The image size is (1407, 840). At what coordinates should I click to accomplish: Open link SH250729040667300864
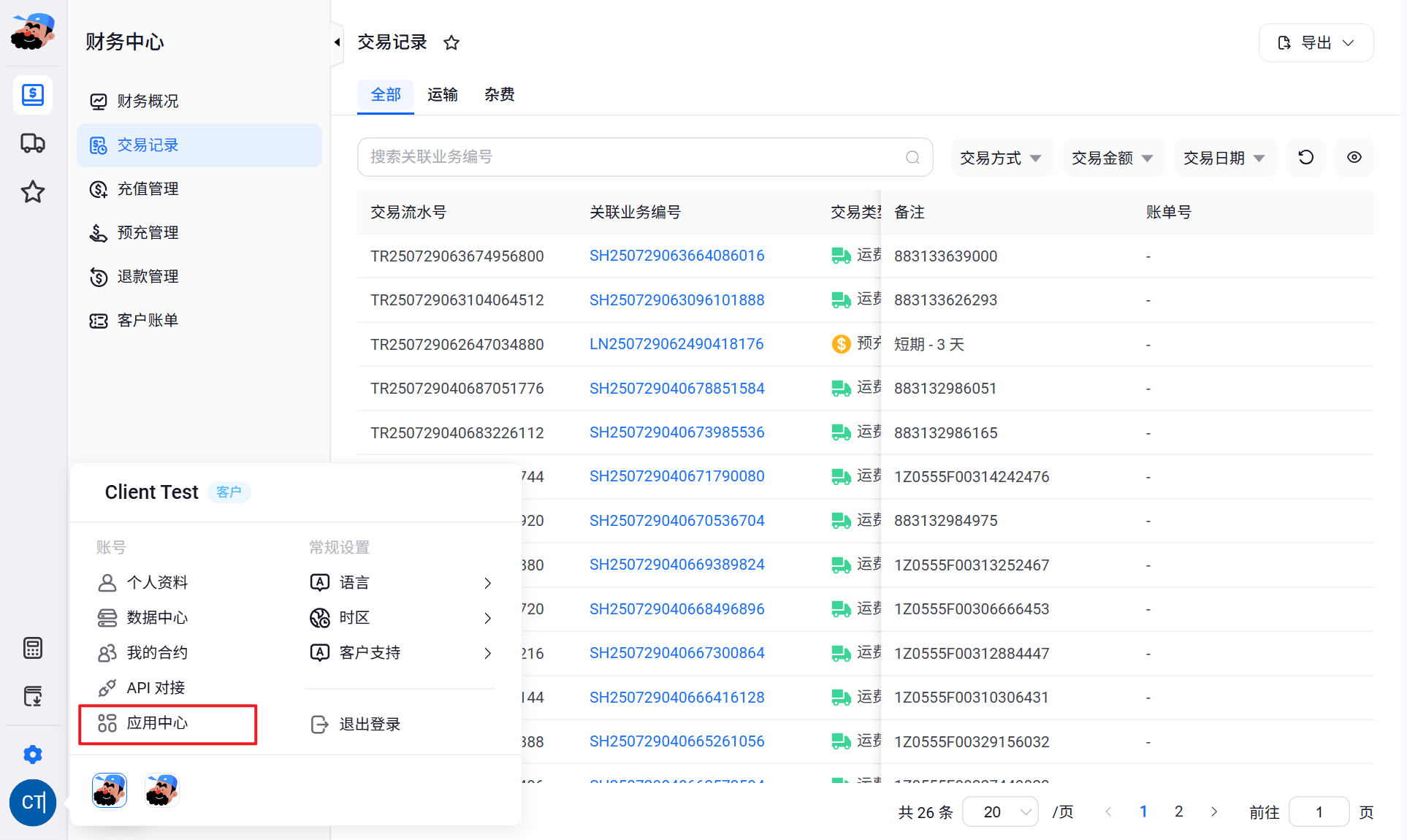point(676,653)
